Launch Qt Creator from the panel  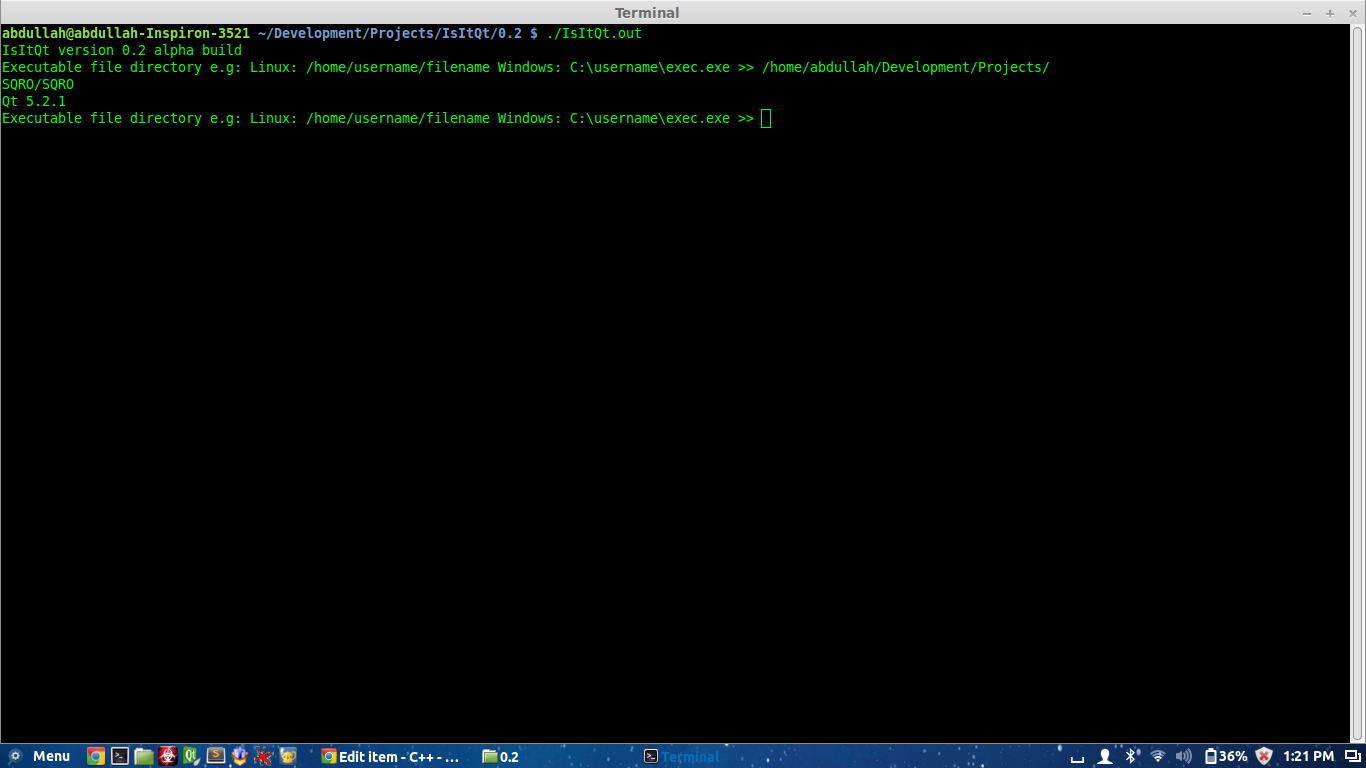coord(191,756)
